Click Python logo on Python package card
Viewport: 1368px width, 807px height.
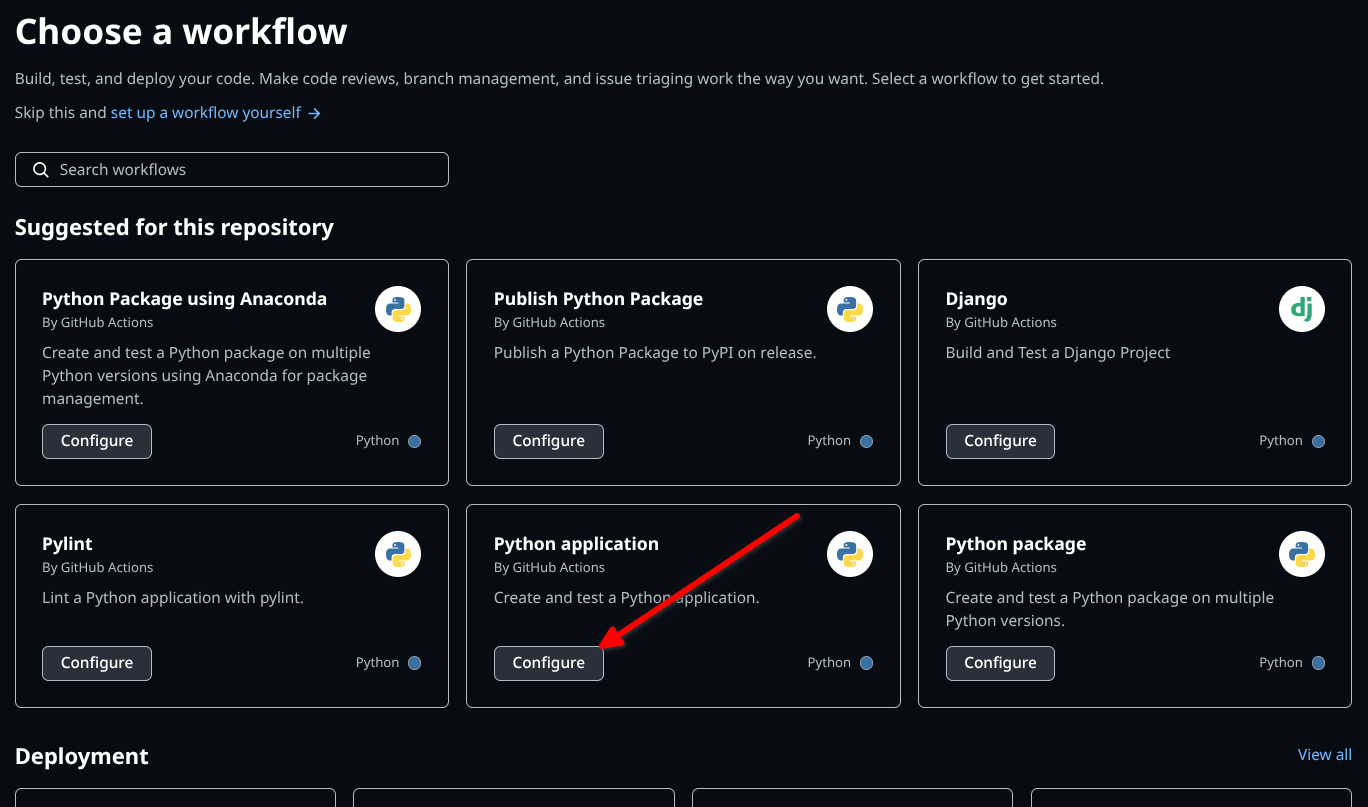[x=1302, y=554]
